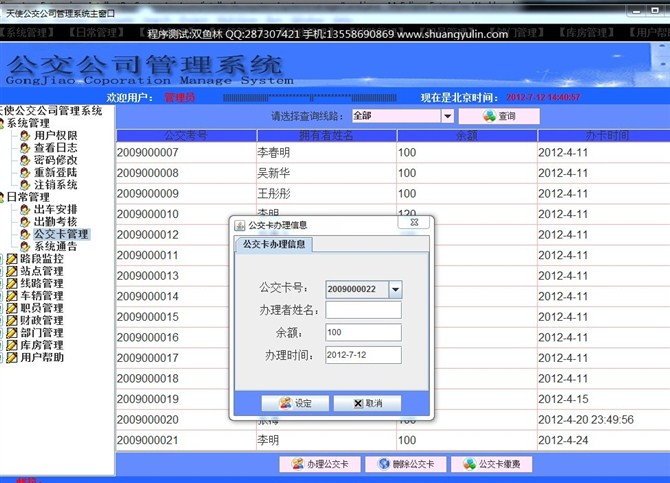Open the 系统管理 top menu

coord(27,32)
